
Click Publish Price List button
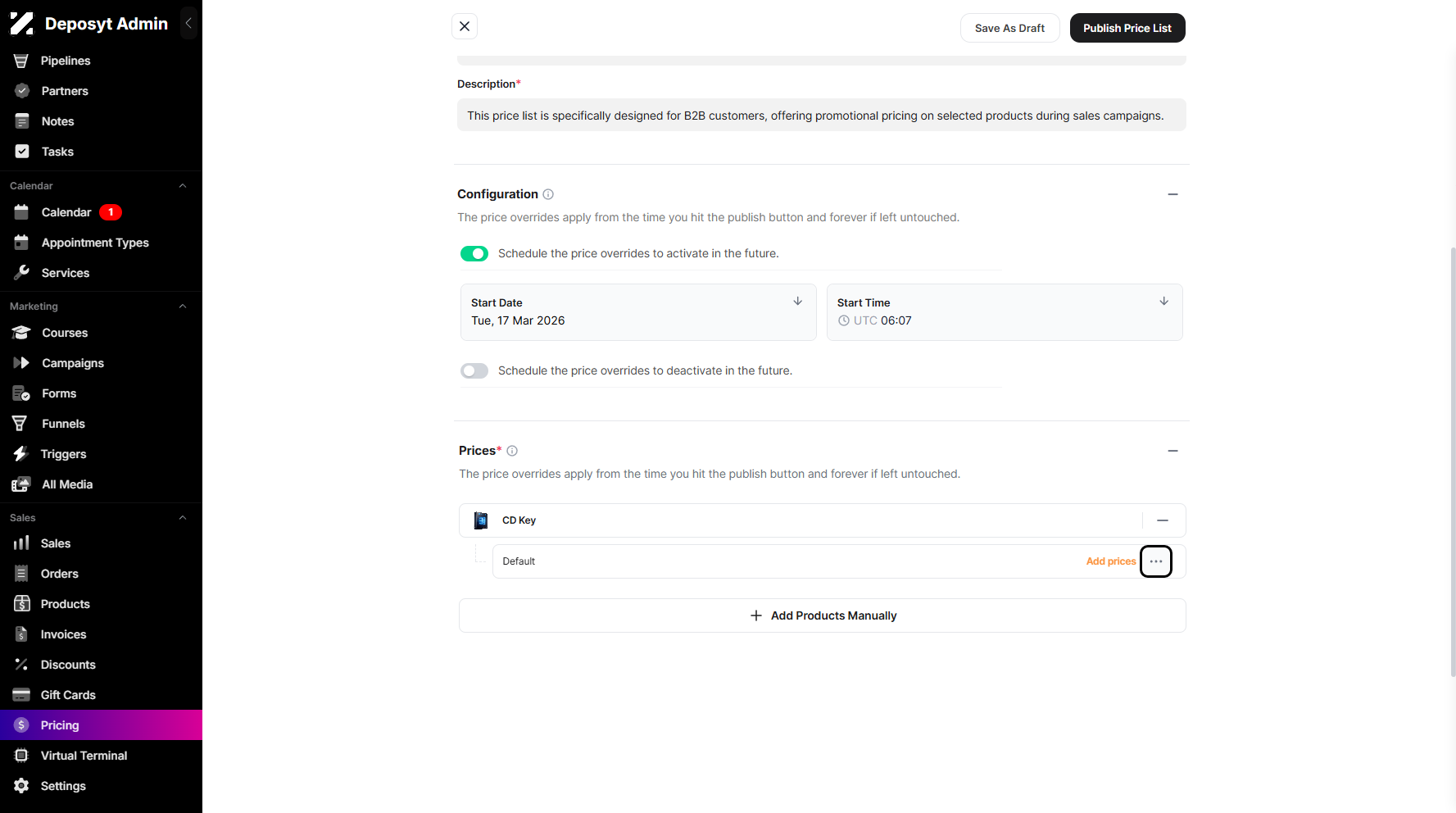[x=1127, y=28]
